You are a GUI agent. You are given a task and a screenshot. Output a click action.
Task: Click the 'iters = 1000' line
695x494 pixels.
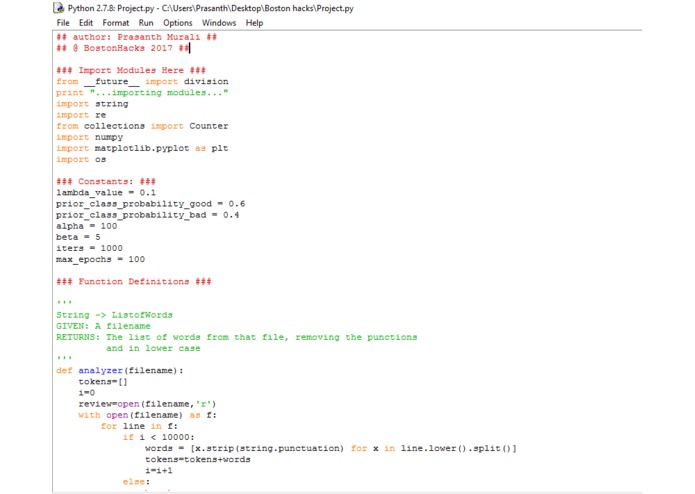pyautogui.click(x=90, y=248)
